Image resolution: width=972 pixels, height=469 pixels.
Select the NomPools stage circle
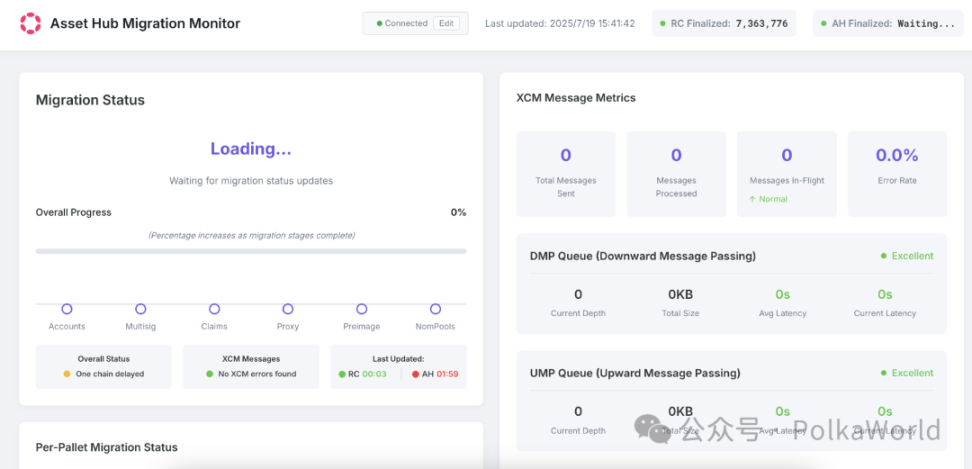(435, 309)
